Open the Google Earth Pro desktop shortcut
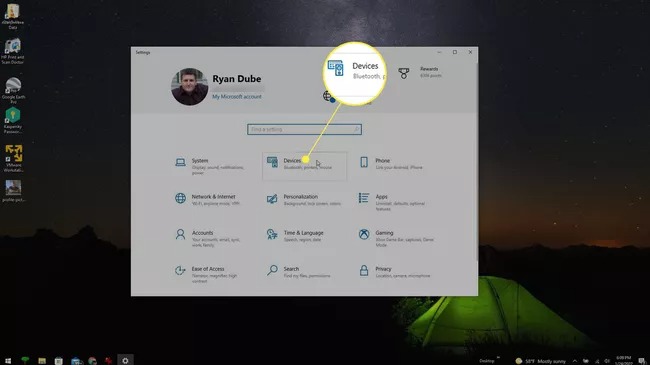The height and width of the screenshot is (365, 650). (13, 90)
